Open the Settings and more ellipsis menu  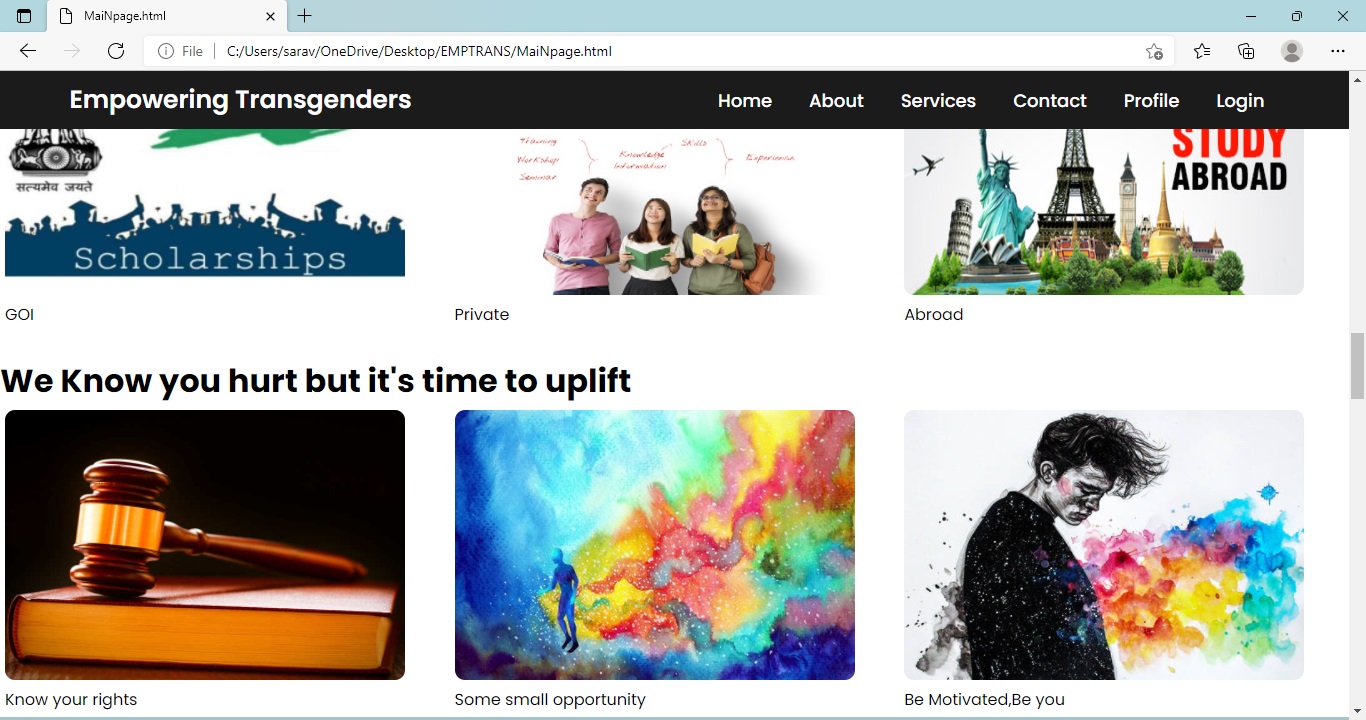(x=1338, y=51)
